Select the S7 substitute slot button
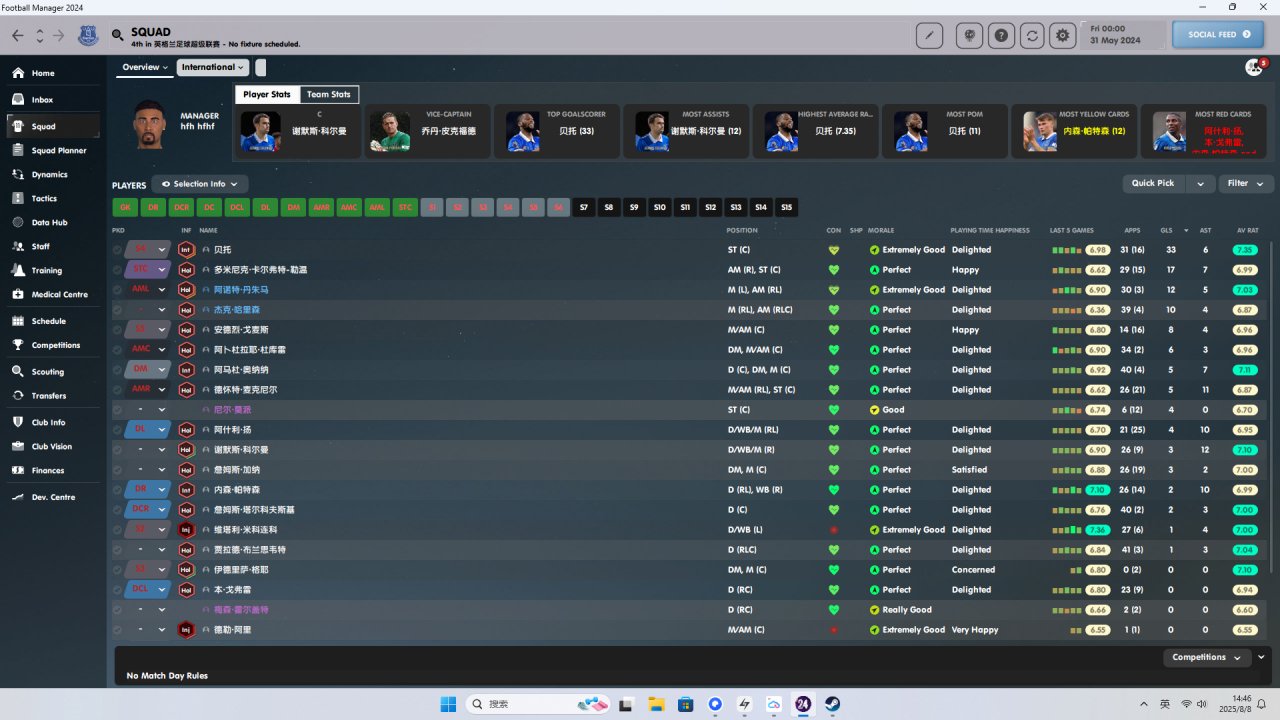1280x720 pixels. click(584, 208)
